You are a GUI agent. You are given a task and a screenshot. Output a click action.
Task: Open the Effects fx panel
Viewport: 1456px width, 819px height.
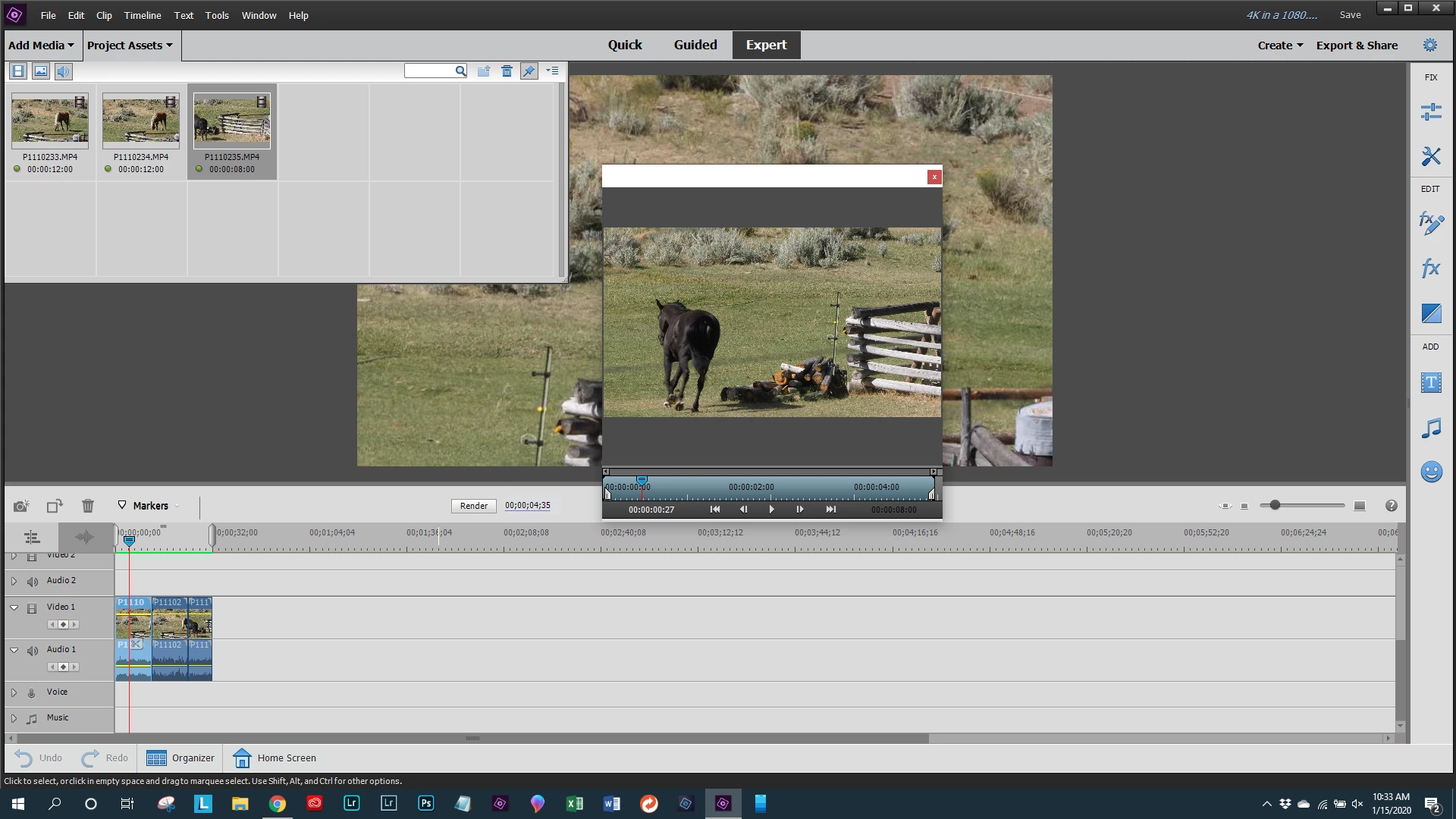tap(1430, 268)
